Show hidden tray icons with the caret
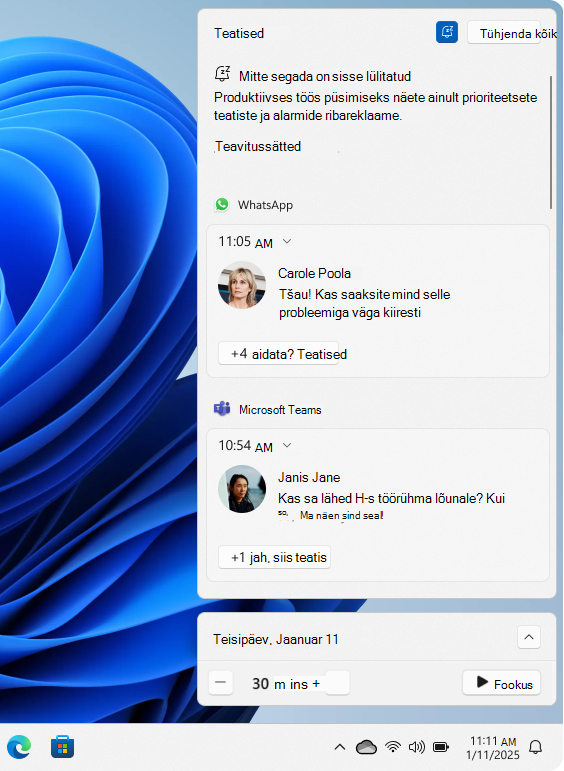564x771 pixels. tap(339, 747)
